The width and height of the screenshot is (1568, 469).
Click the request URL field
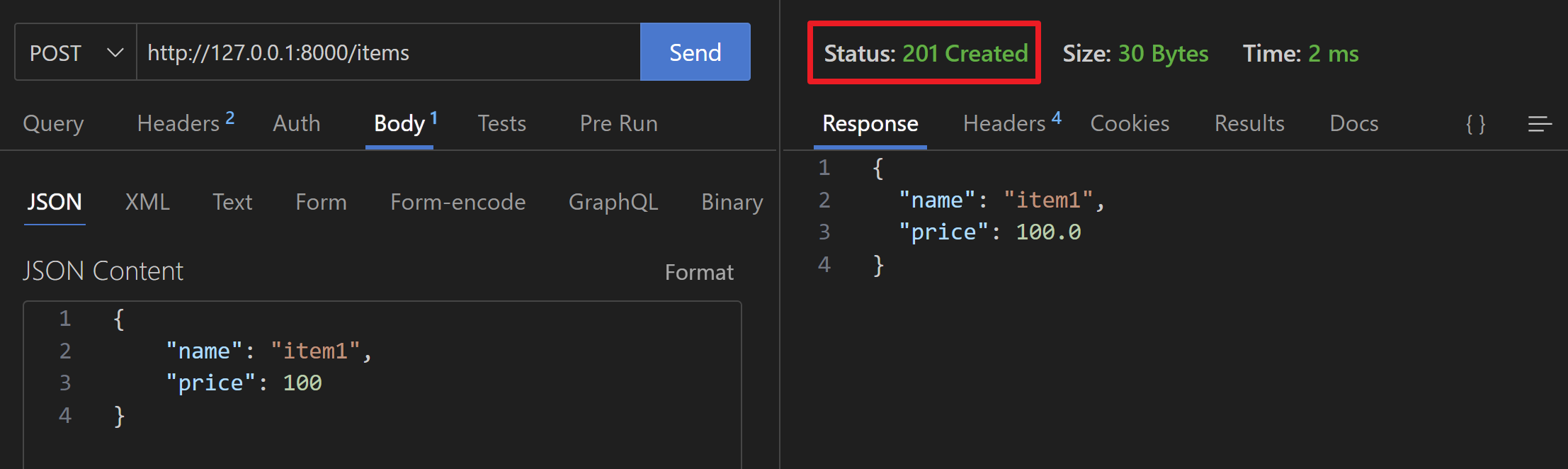click(388, 52)
